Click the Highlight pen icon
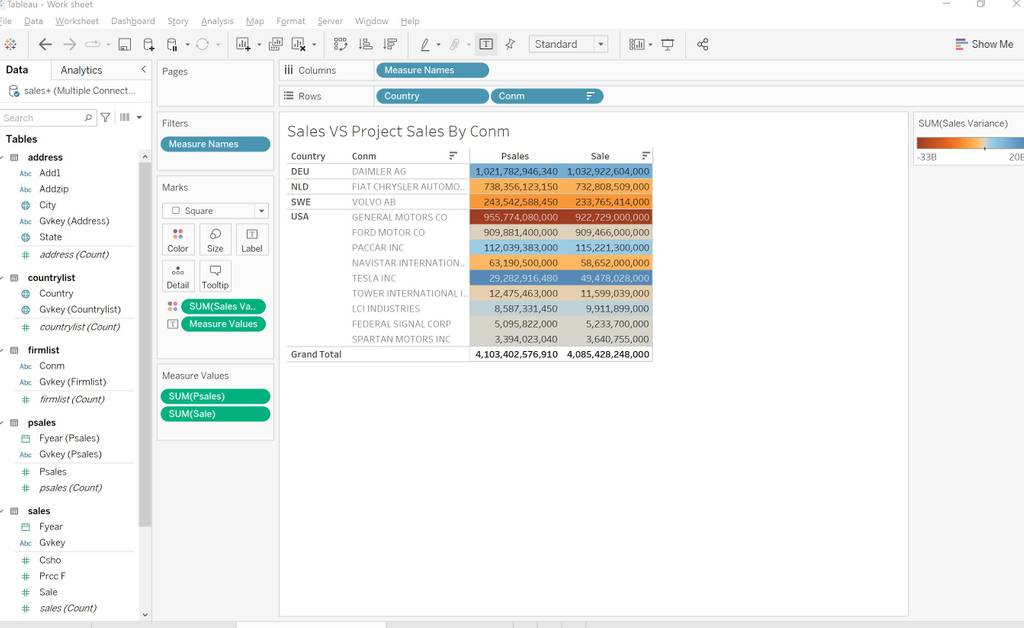The width and height of the screenshot is (1024, 628). pyautogui.click(x=424, y=44)
